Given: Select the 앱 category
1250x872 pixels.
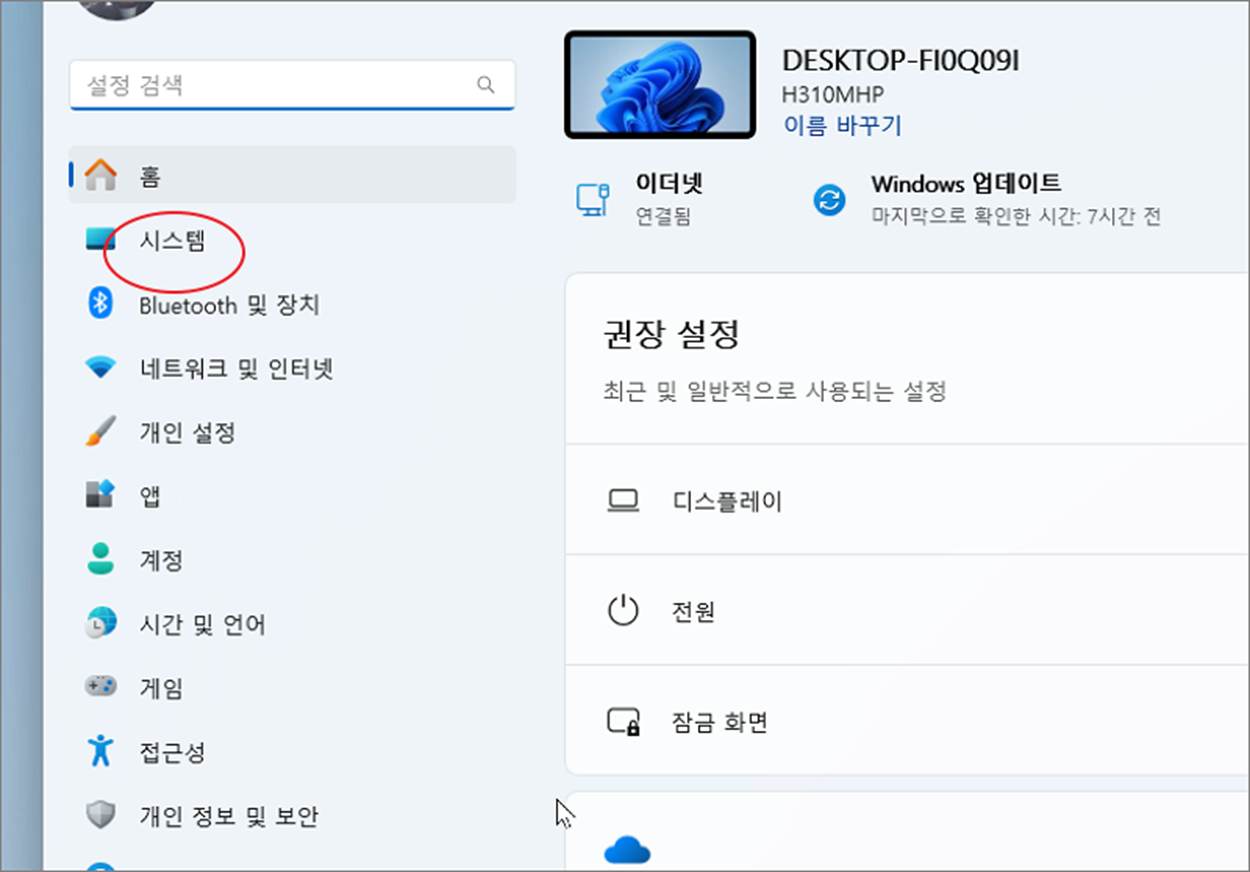Looking at the screenshot, I should [292, 496].
